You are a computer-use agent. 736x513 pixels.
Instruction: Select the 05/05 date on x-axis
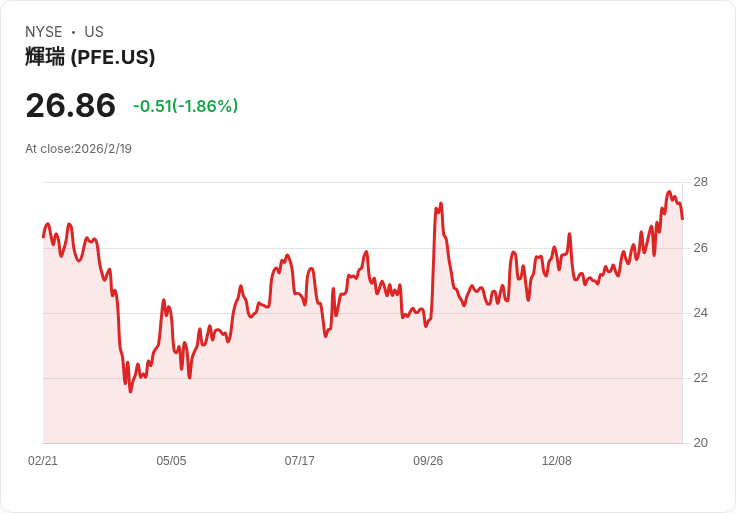pos(171,461)
